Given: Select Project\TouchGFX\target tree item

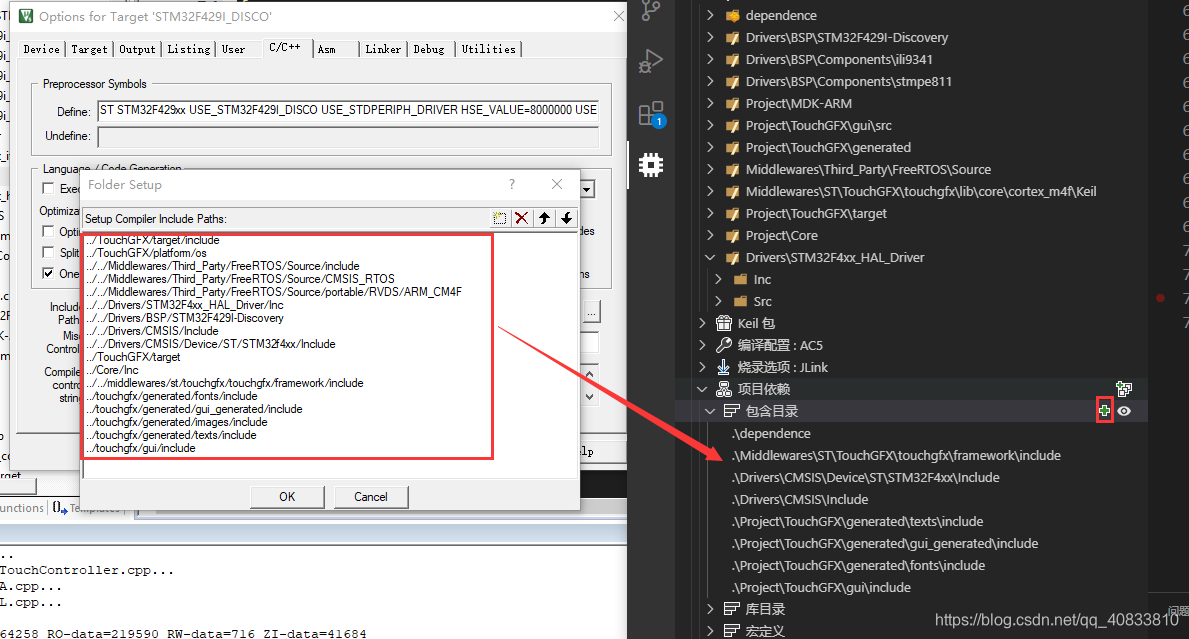Looking at the screenshot, I should click(816, 213).
